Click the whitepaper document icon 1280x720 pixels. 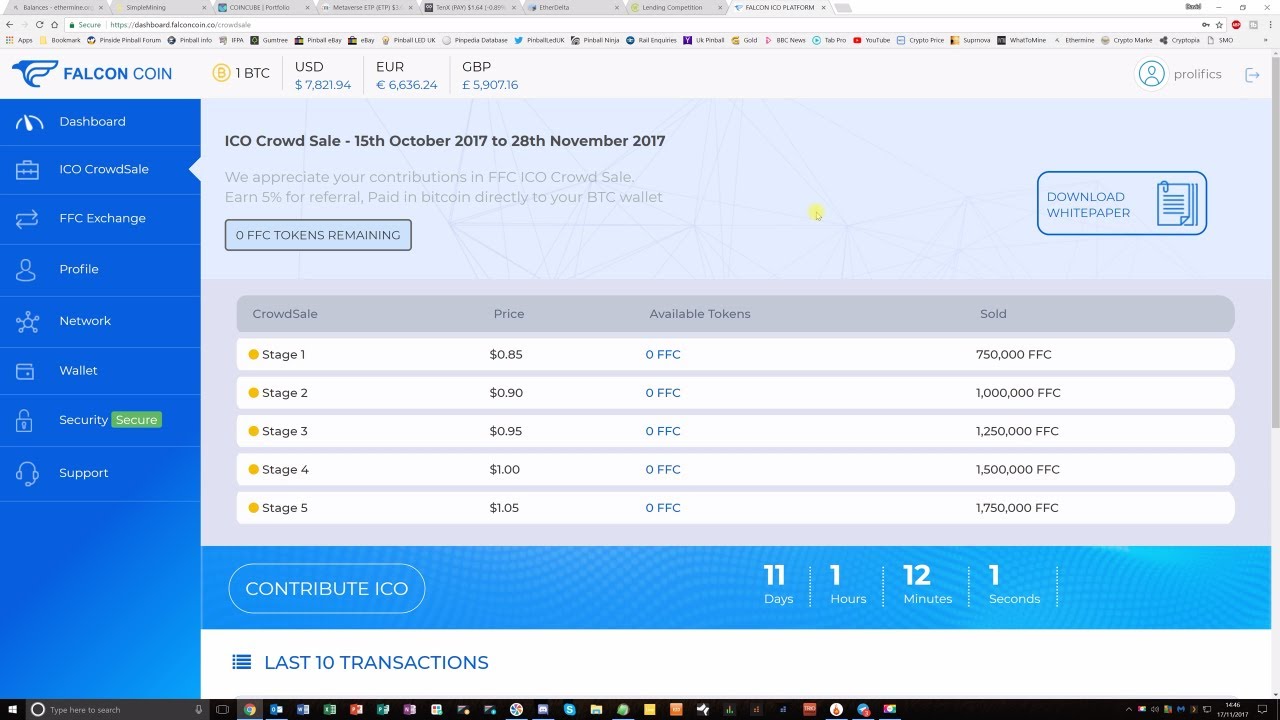tap(1177, 203)
